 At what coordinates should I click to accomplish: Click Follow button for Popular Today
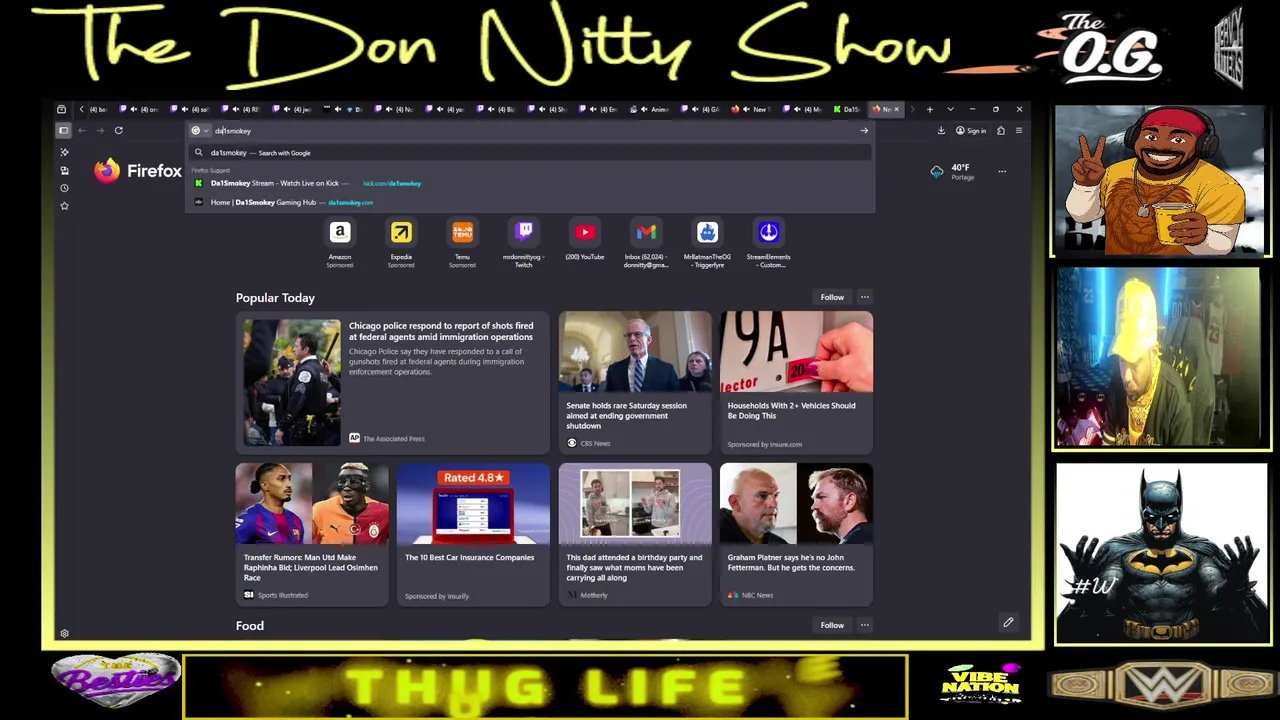832,297
